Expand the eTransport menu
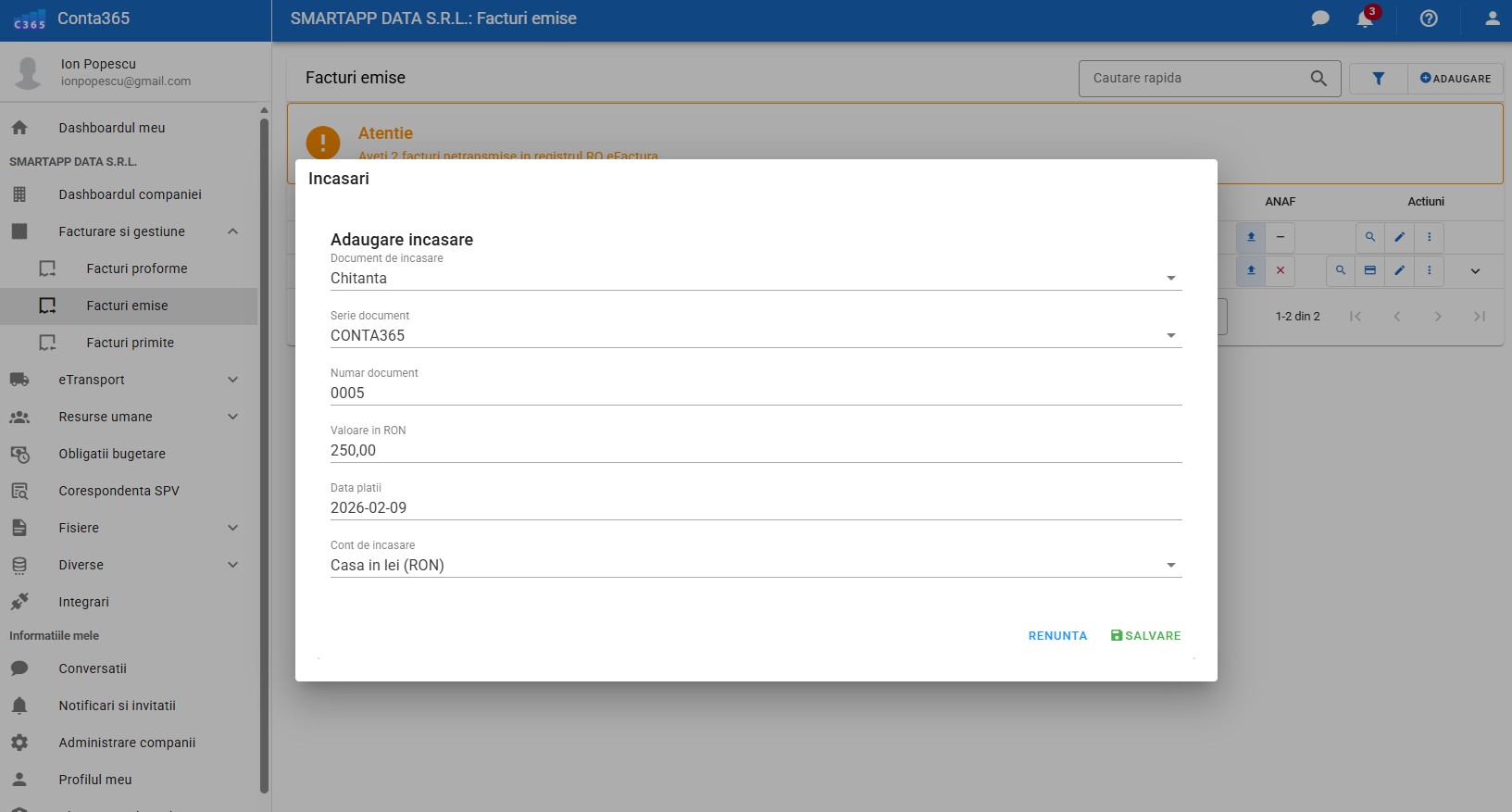This screenshot has width=1512, height=812. (233, 380)
